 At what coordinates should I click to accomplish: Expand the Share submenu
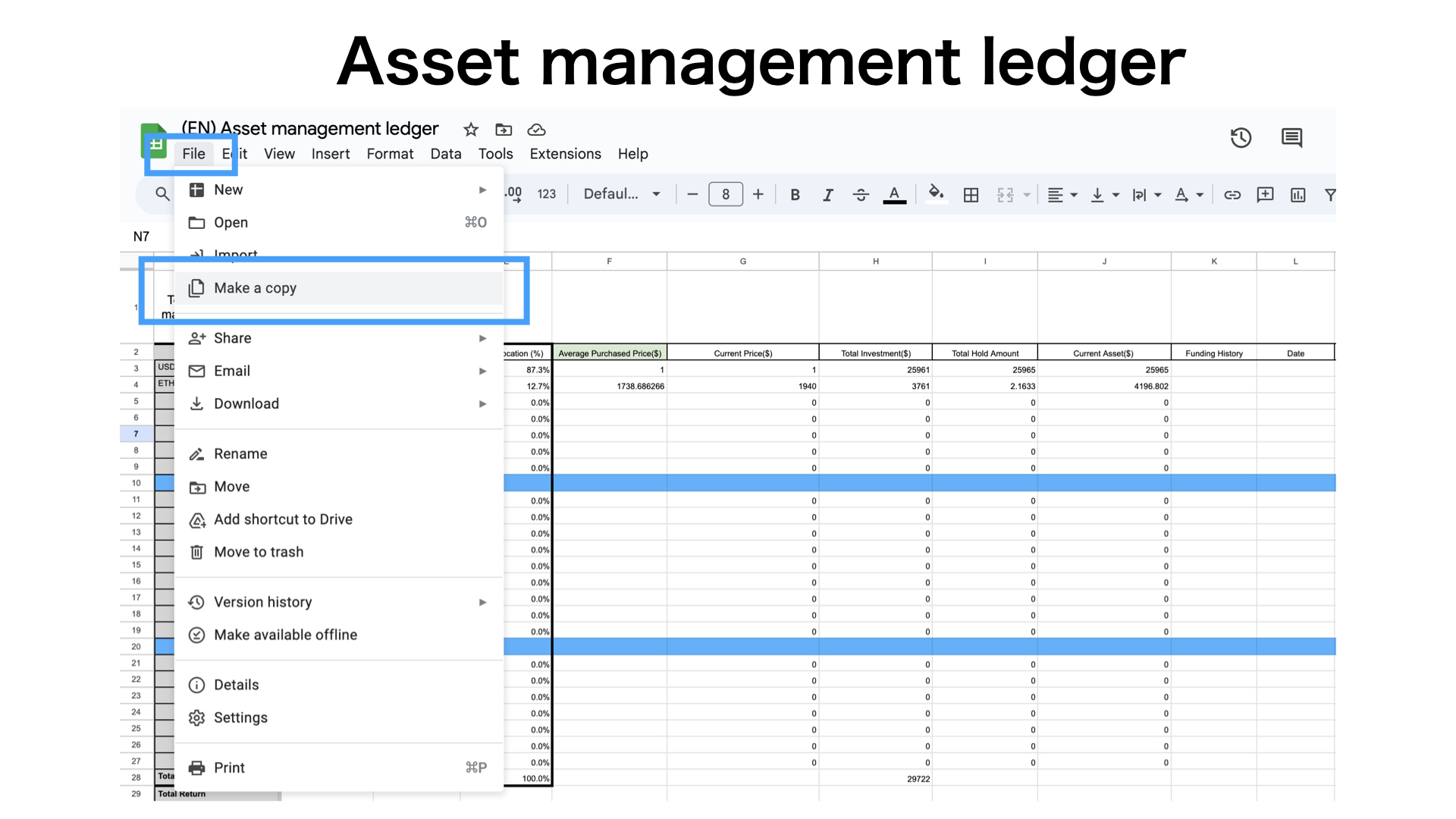(339, 338)
